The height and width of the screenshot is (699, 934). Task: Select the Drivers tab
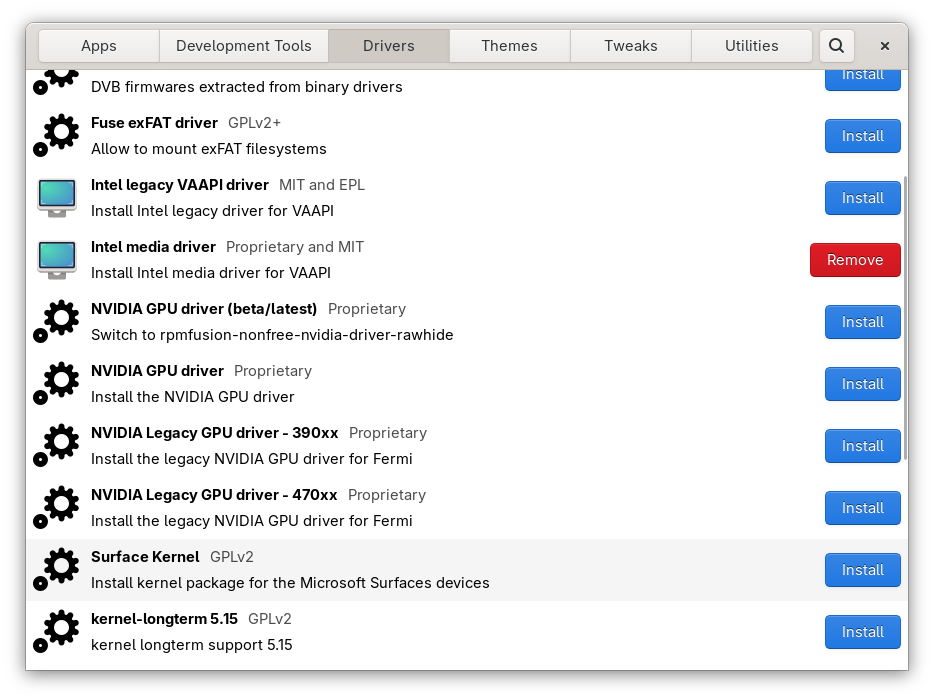389,46
